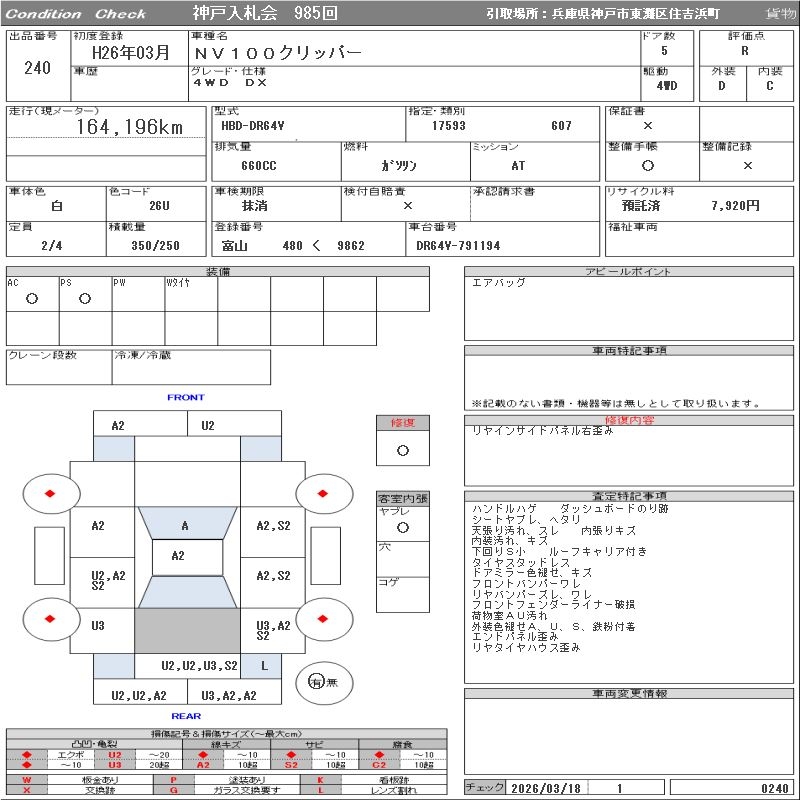Click the chassis number DR64V-791194
This screenshot has height=800, width=800.
(458, 246)
